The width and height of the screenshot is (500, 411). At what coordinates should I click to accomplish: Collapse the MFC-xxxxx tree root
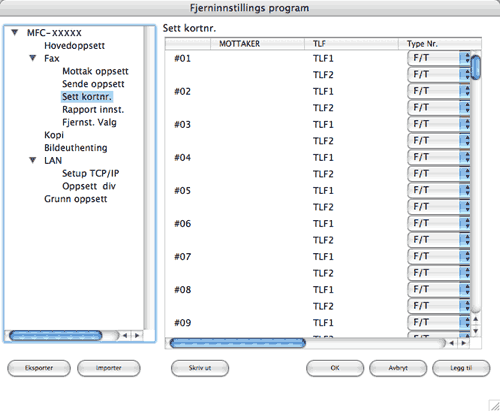point(14,32)
